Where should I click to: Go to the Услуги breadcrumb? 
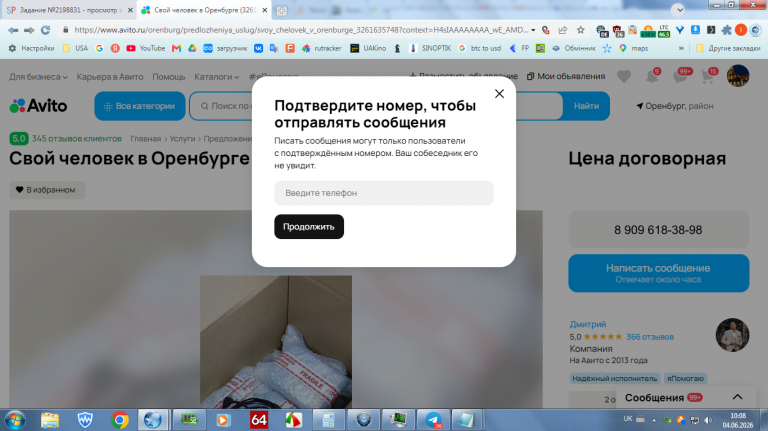pyautogui.click(x=182, y=139)
